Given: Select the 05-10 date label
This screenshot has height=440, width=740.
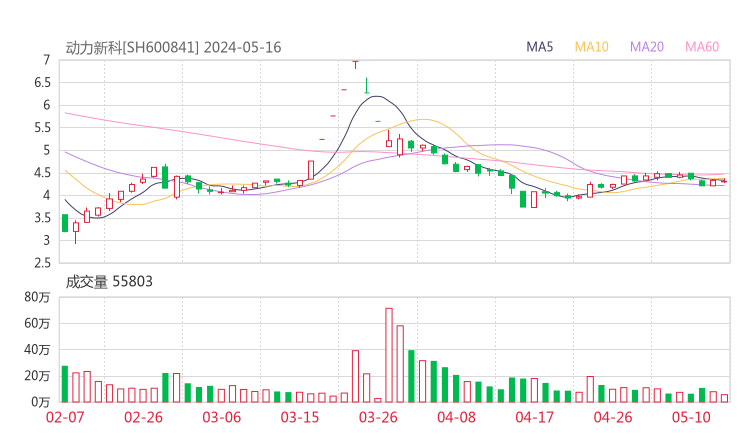Looking at the screenshot, I should pyautogui.click(x=691, y=417).
